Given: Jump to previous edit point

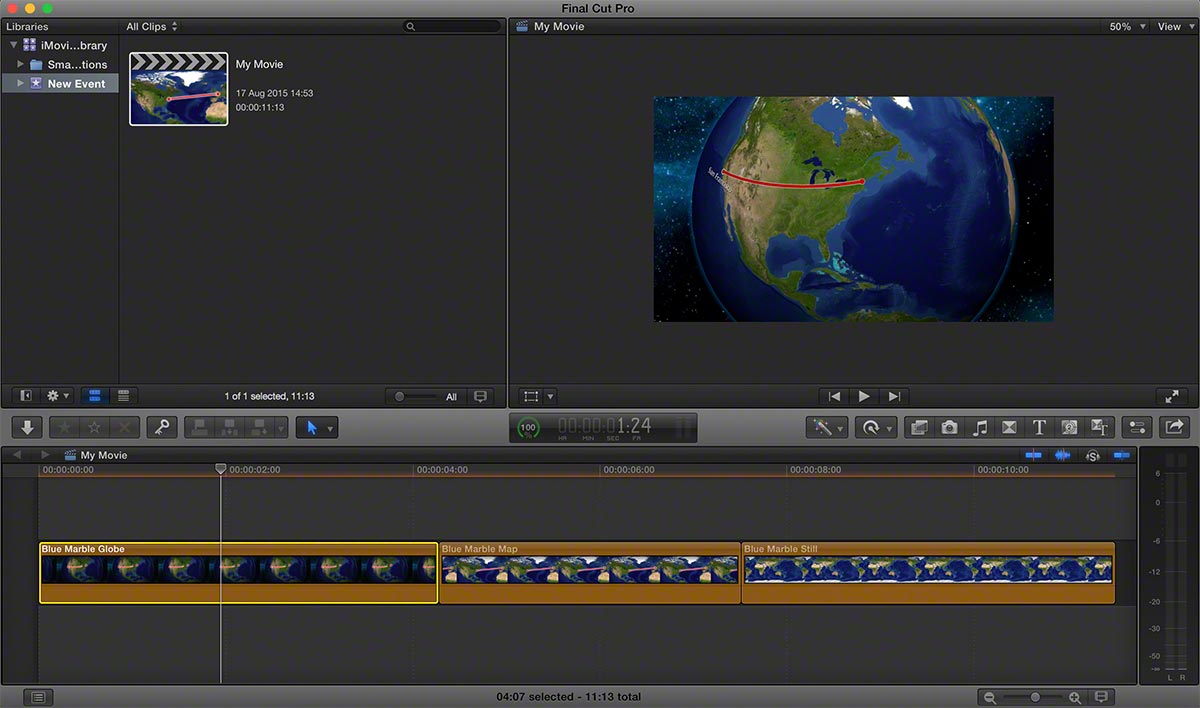Looking at the screenshot, I should pos(835,396).
